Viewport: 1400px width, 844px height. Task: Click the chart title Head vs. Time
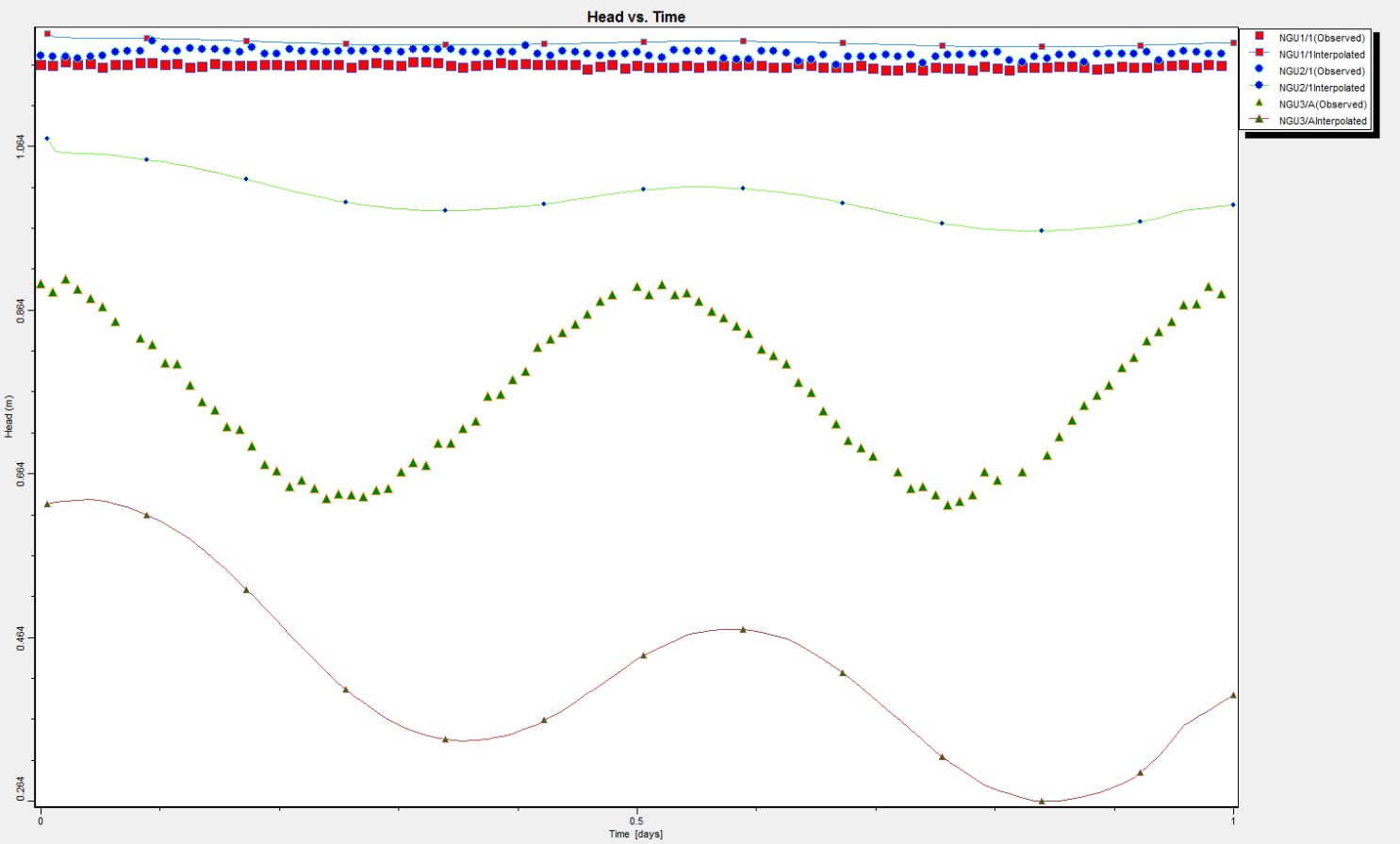[x=635, y=17]
